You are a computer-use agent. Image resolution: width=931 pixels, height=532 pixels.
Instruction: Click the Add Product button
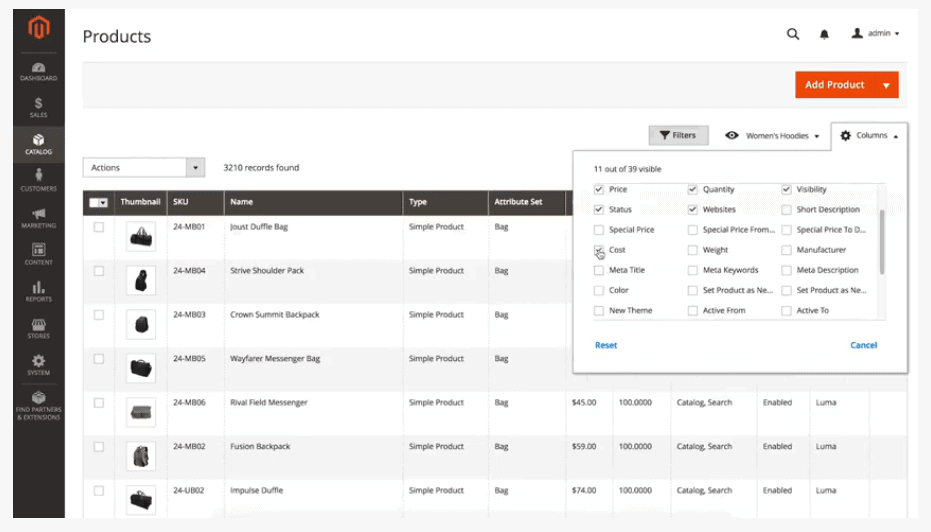click(x=835, y=85)
